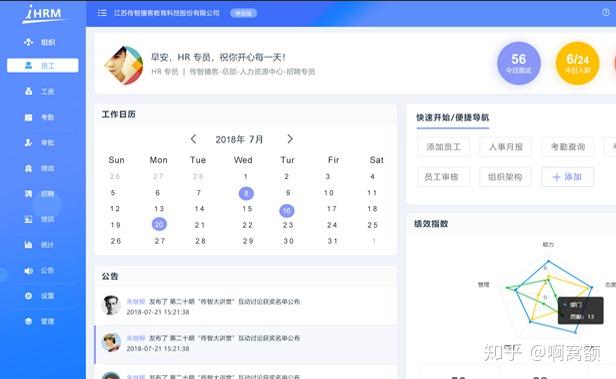Select July 31 in the calendar
Screen dimensions: 616x379
(333, 241)
